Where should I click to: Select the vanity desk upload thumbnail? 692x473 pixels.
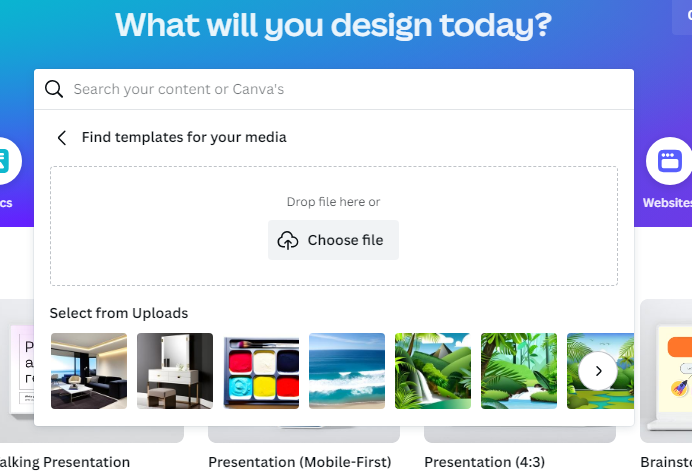(175, 371)
